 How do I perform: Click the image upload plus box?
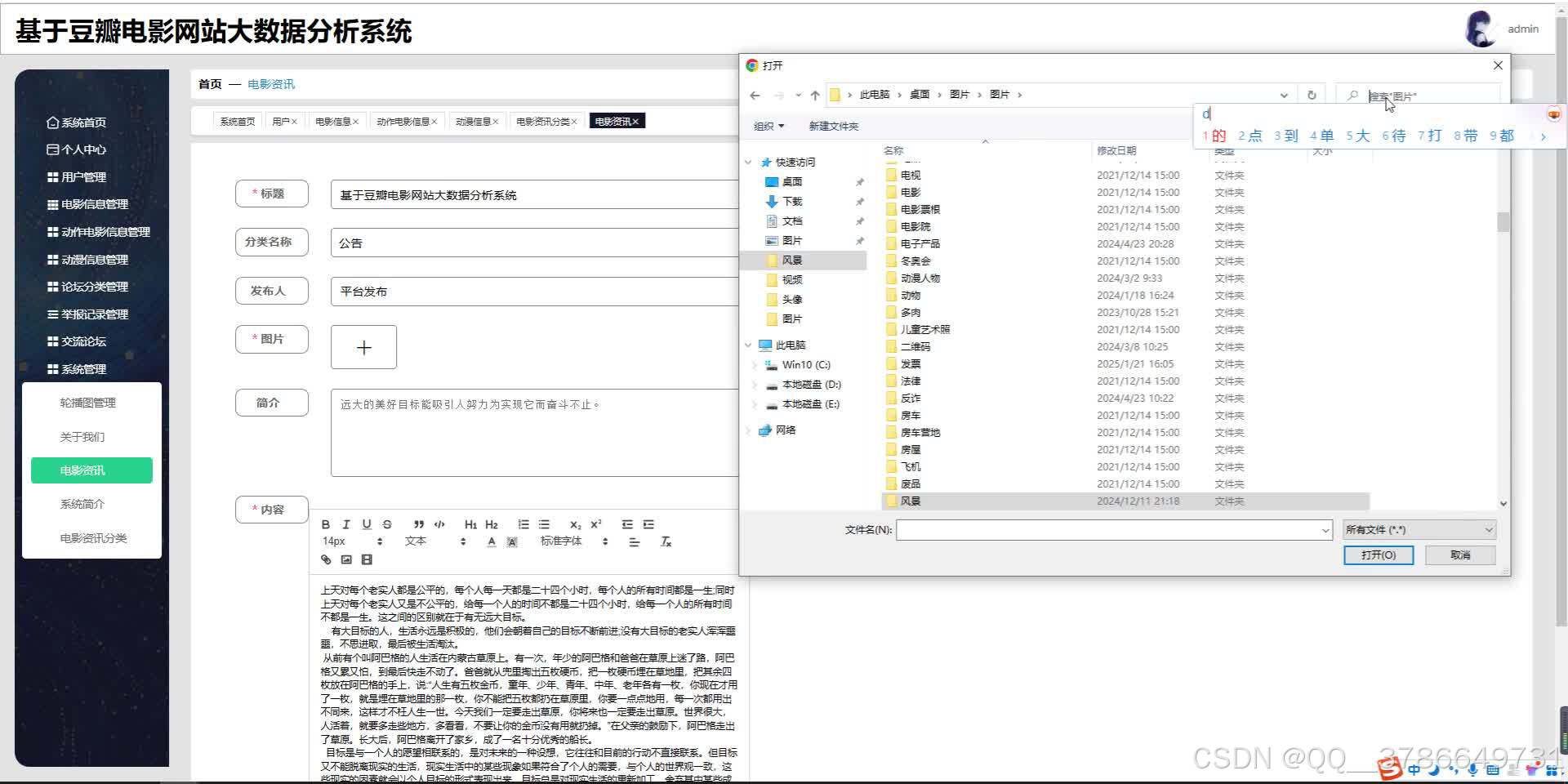click(364, 347)
